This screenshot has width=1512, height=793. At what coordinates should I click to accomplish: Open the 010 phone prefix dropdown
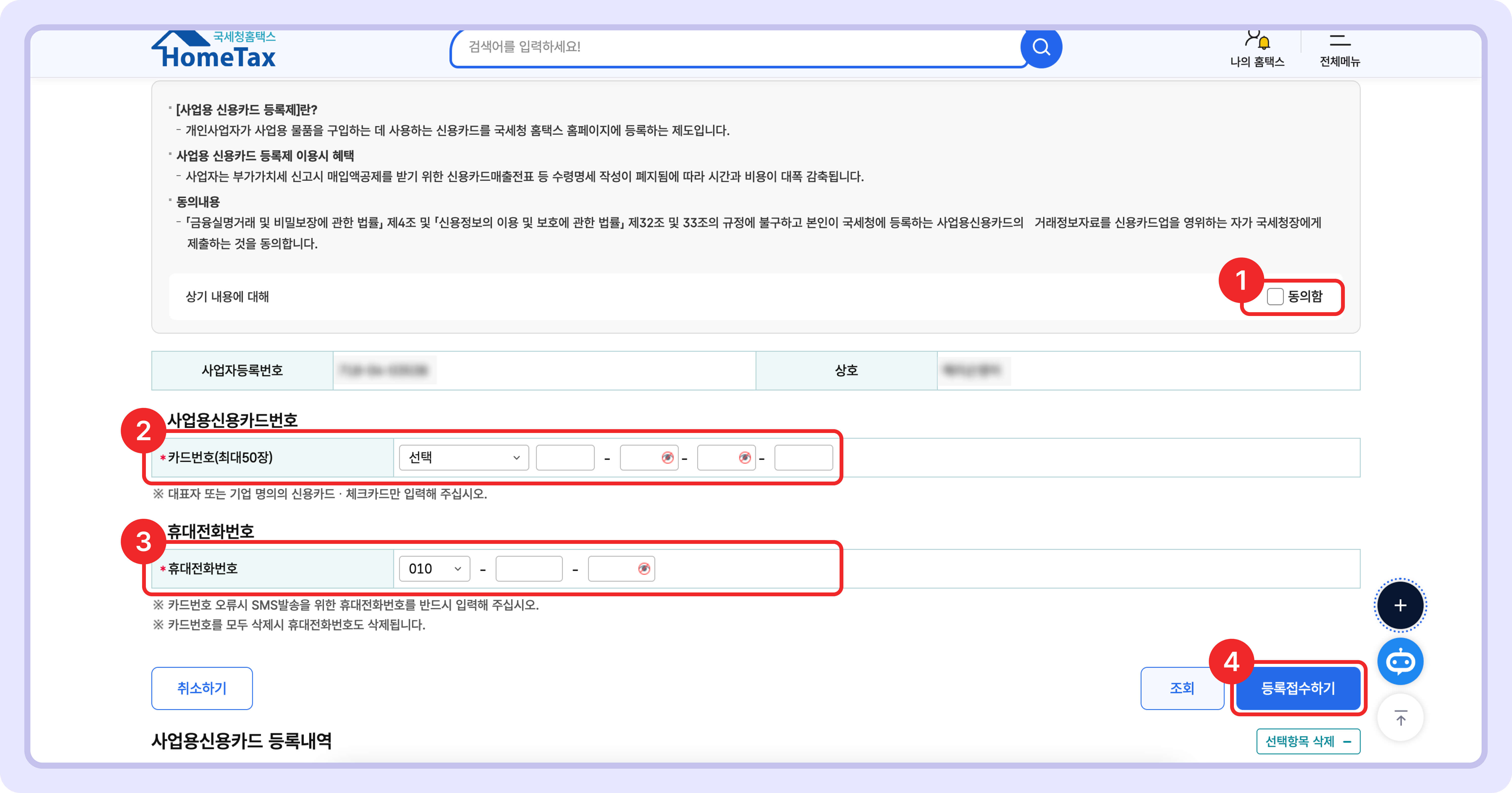pos(434,568)
